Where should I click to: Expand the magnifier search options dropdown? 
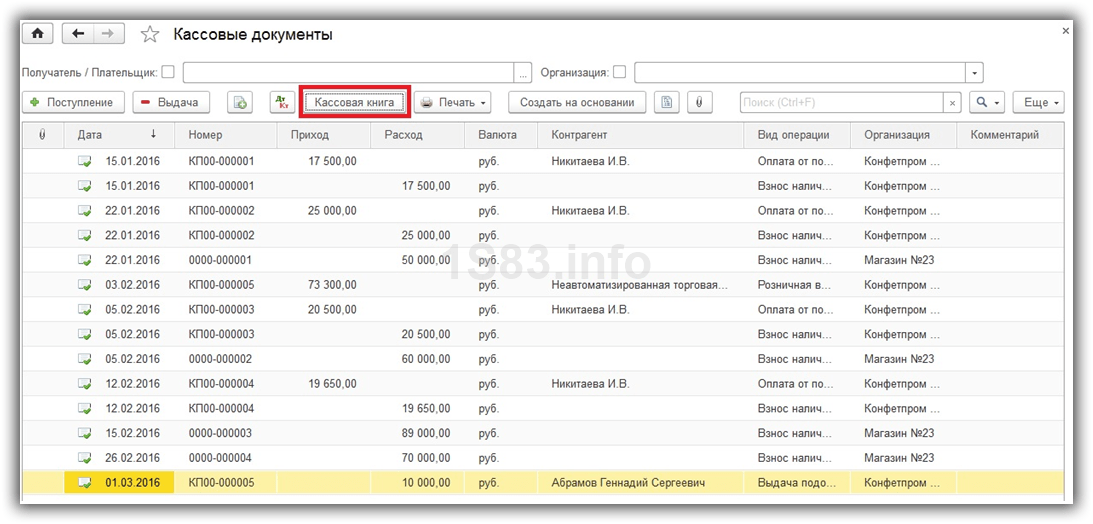[x=987, y=102]
